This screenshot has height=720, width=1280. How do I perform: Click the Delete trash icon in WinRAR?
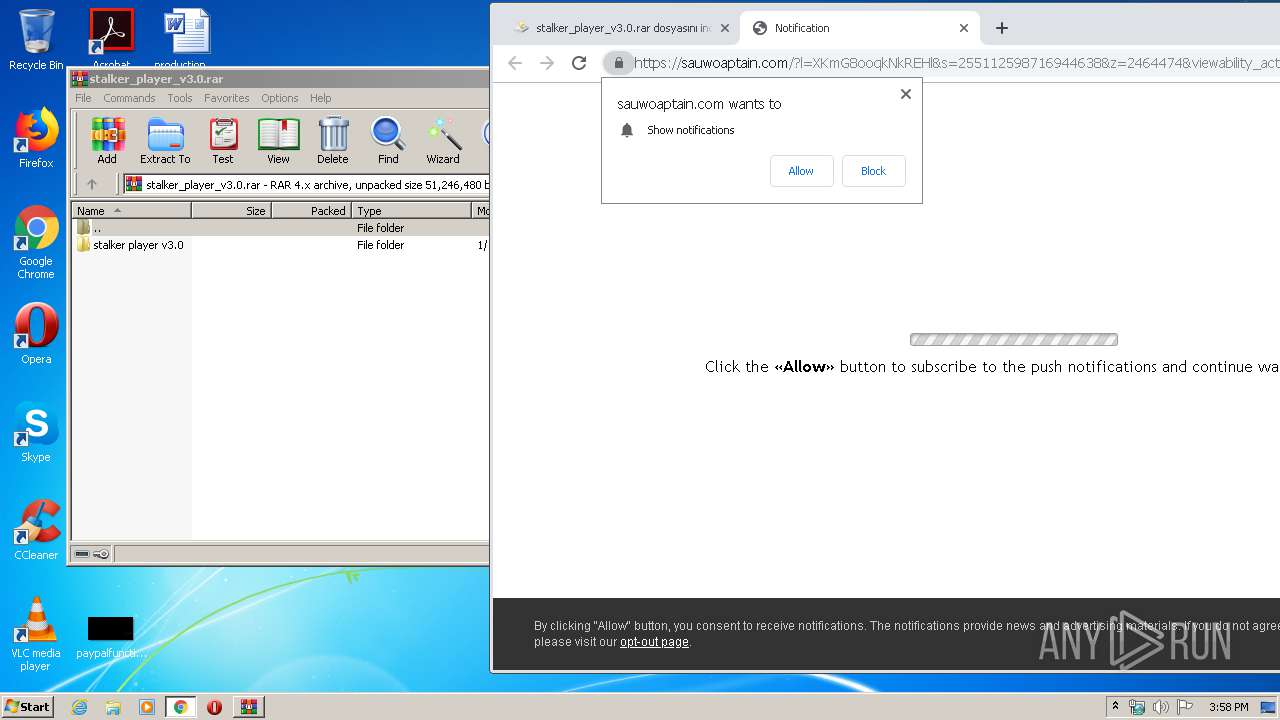[333, 141]
